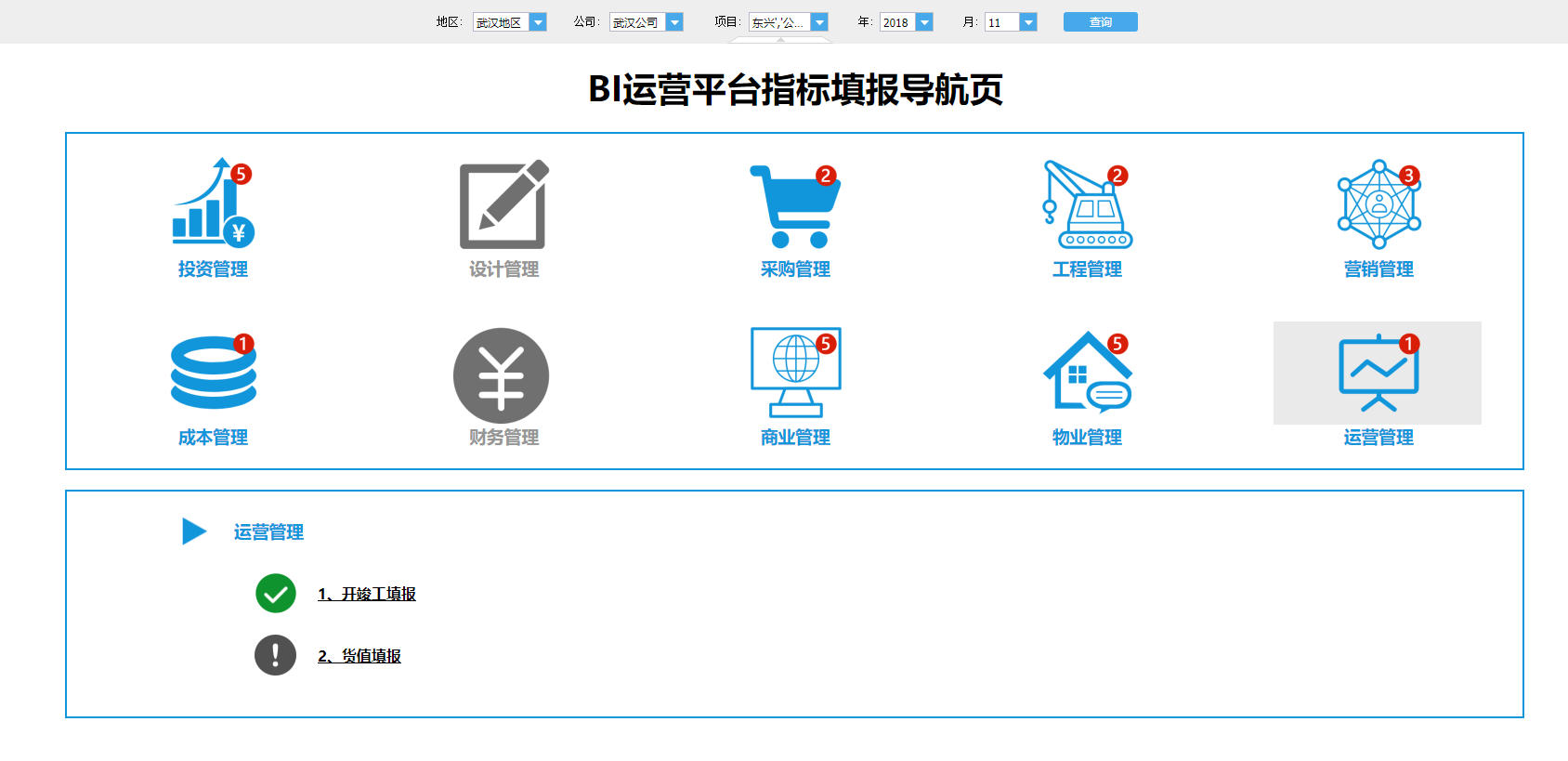1568x761 pixels.
Task: Open the 设计管理 pencil edit icon
Action: pyautogui.click(x=504, y=204)
